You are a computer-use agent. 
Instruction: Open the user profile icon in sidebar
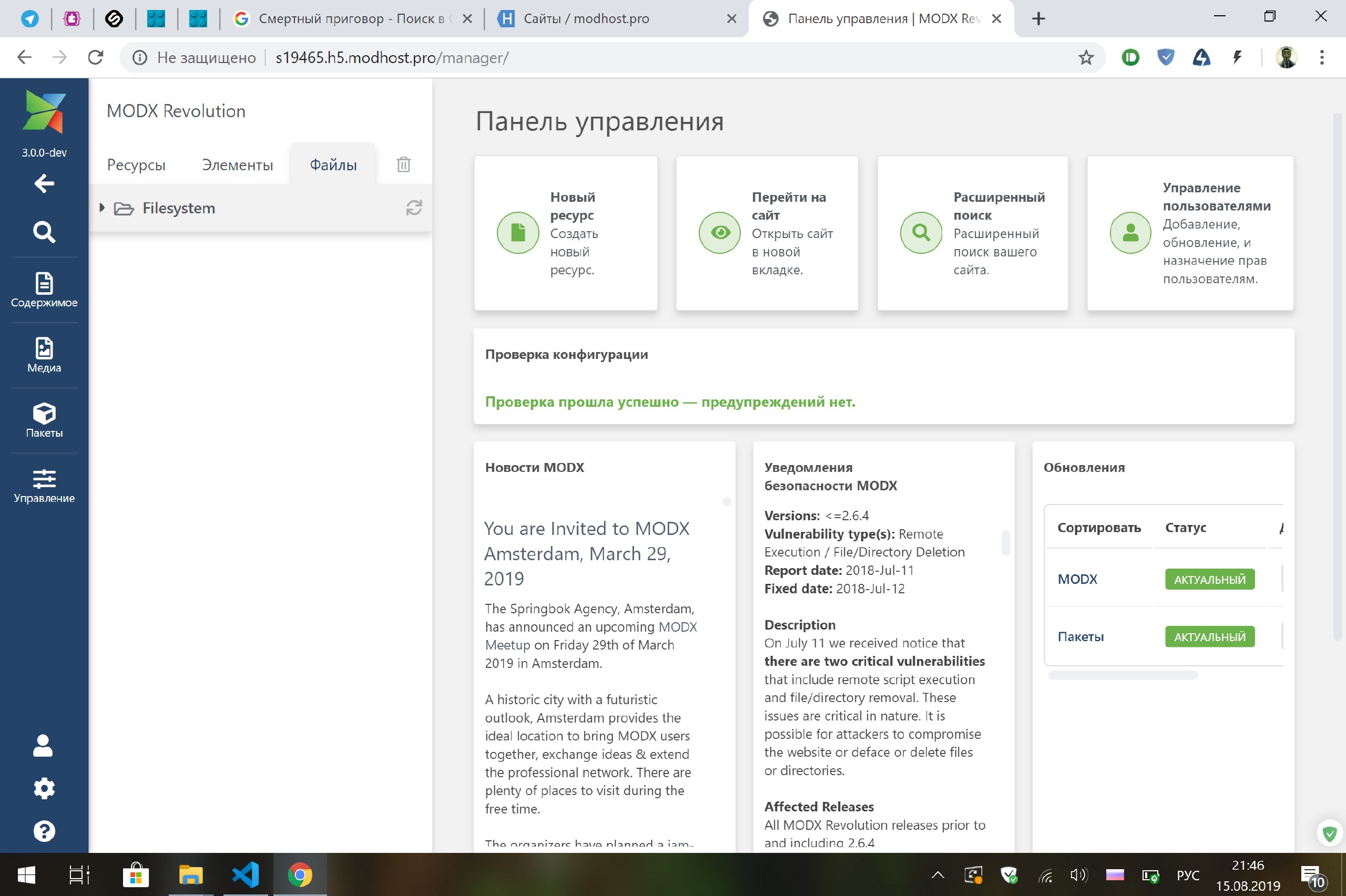click(44, 746)
